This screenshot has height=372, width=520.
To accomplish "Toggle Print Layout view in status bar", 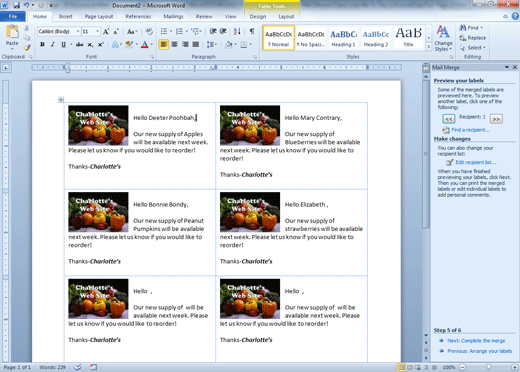I will tap(401, 367).
